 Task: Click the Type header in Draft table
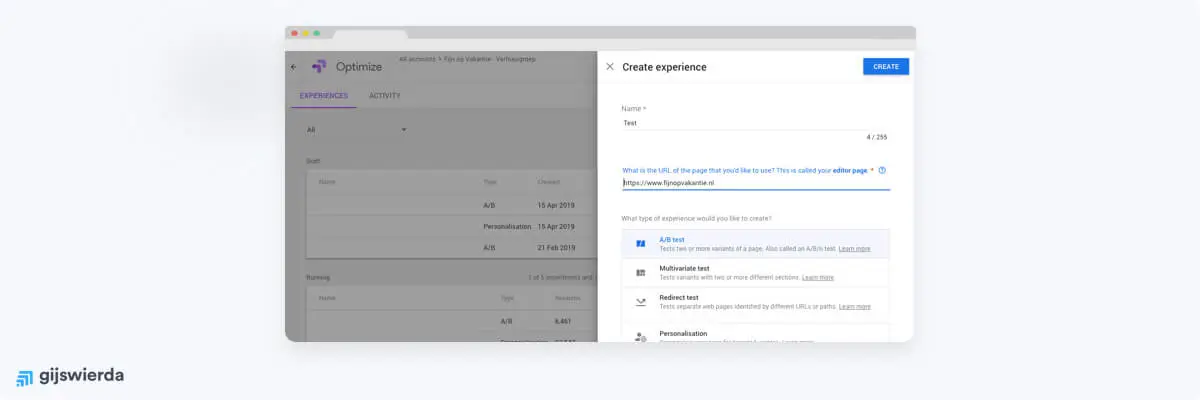tap(490, 182)
